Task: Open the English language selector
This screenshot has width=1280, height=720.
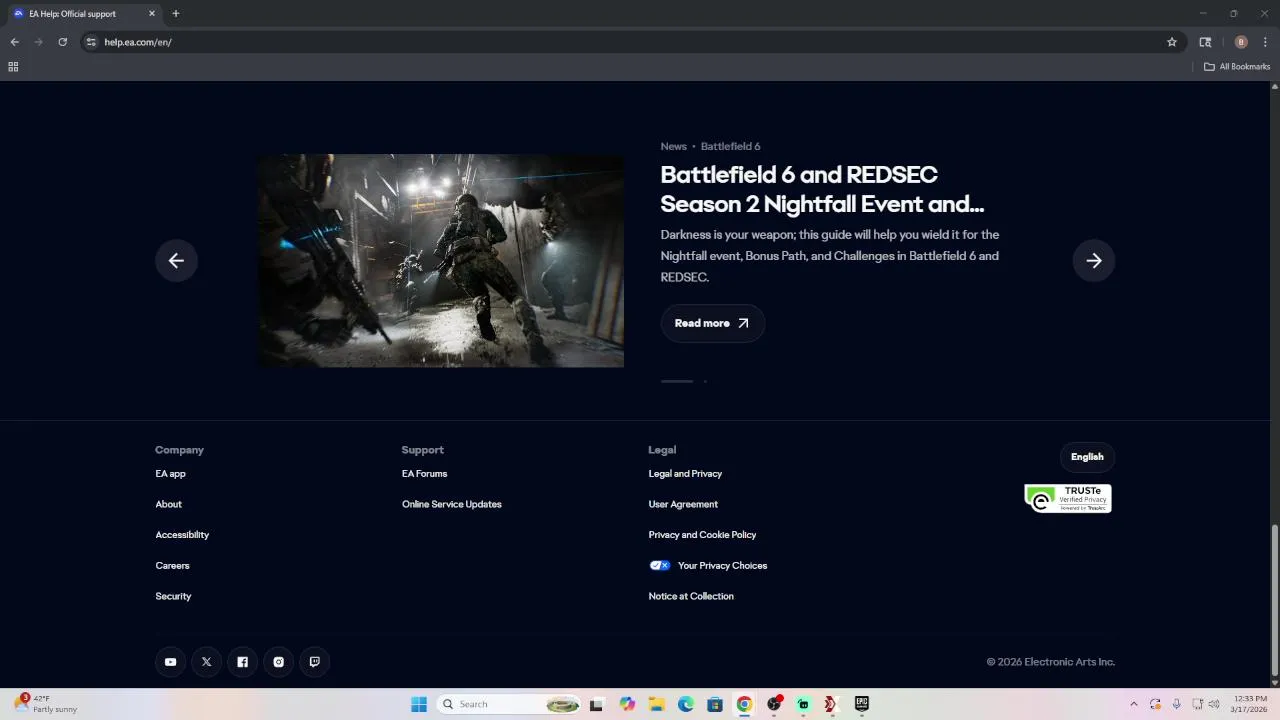Action: click(x=1087, y=457)
